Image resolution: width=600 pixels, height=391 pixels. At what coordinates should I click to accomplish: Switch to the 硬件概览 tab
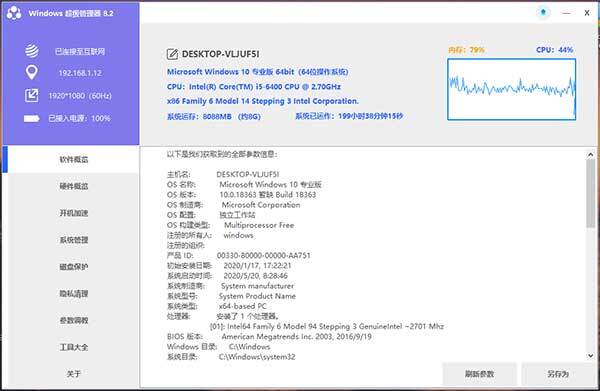coord(73,186)
